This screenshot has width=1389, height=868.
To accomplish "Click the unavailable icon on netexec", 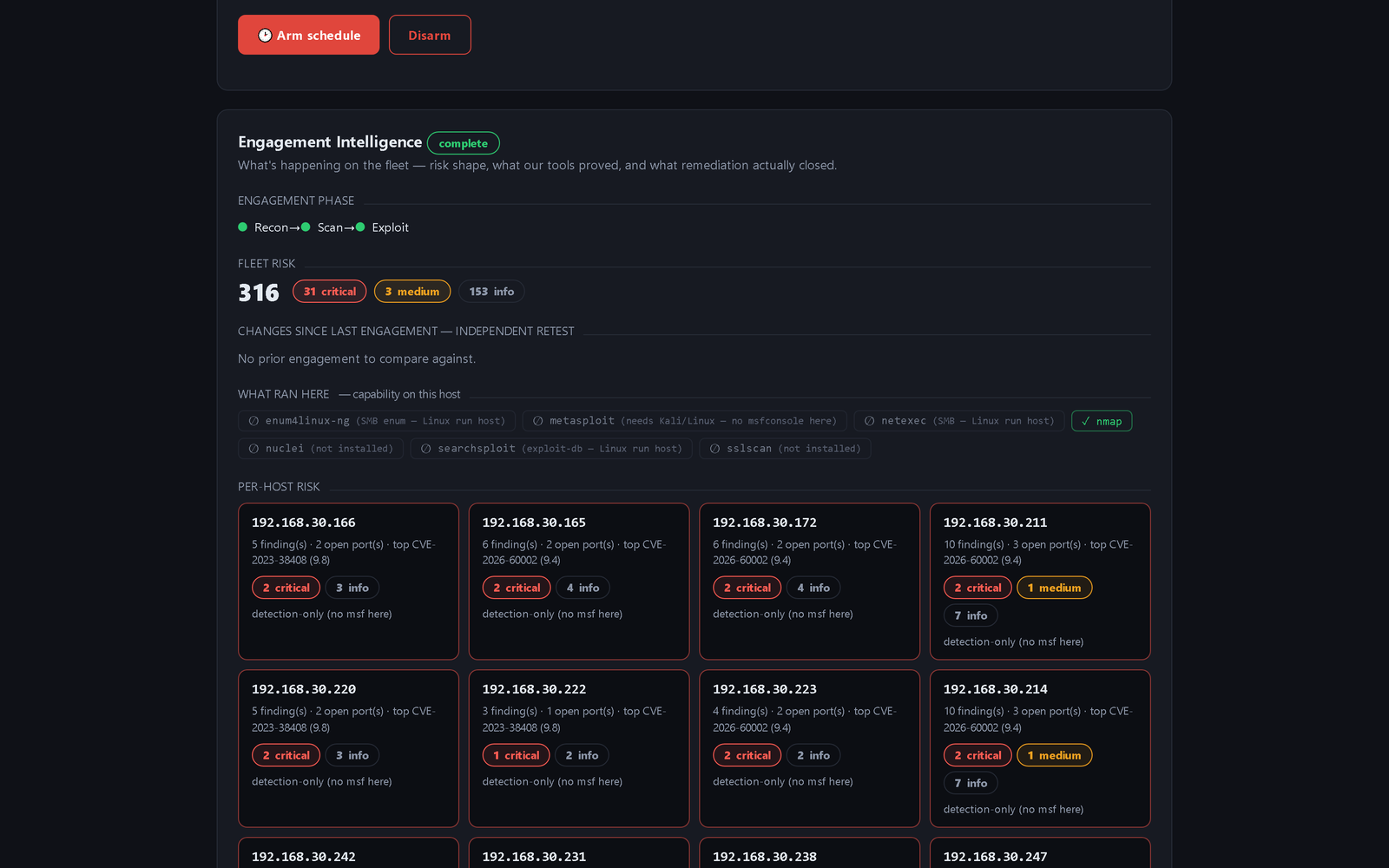I will (x=869, y=421).
